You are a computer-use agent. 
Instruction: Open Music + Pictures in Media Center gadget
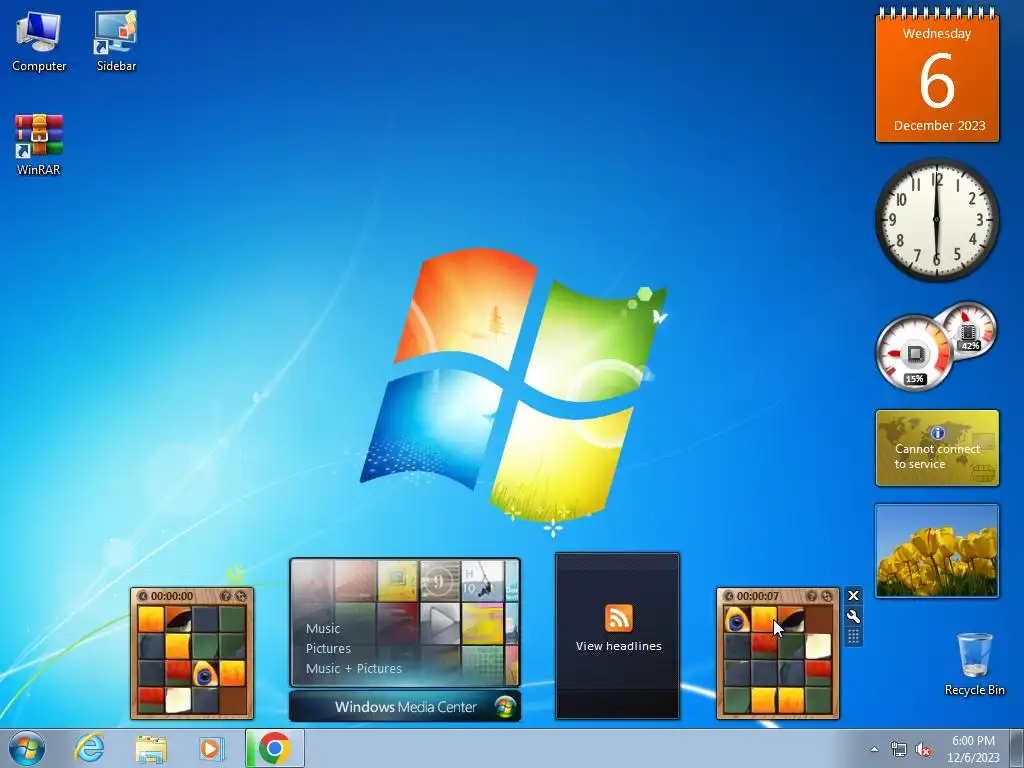(x=353, y=669)
